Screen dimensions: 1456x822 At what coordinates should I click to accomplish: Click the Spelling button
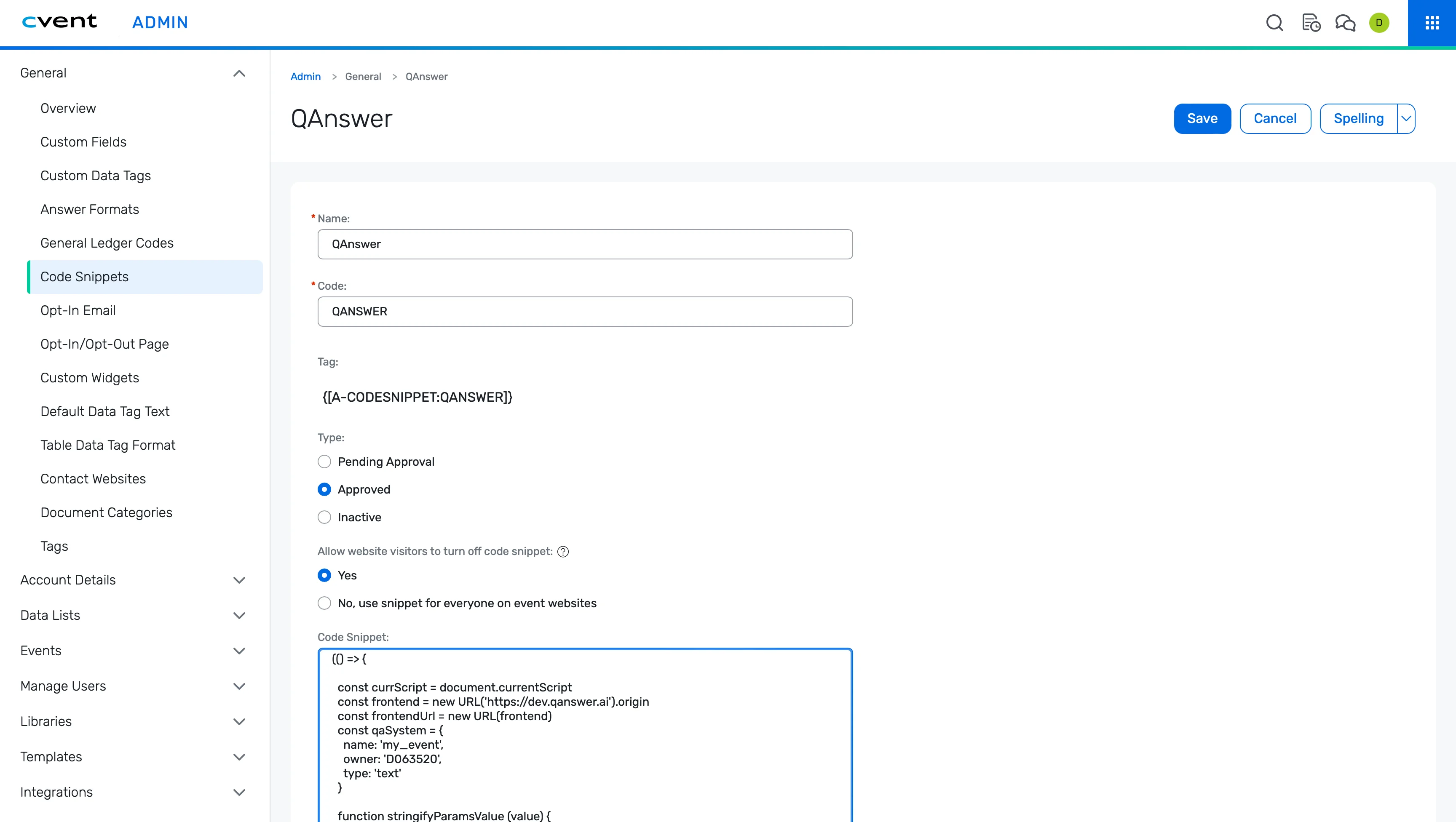pyautogui.click(x=1358, y=119)
